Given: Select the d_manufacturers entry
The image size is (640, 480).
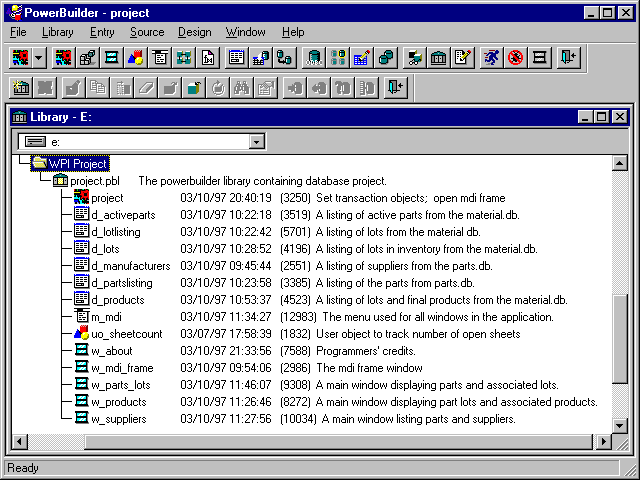Looking at the screenshot, I should pyautogui.click(x=131, y=266).
